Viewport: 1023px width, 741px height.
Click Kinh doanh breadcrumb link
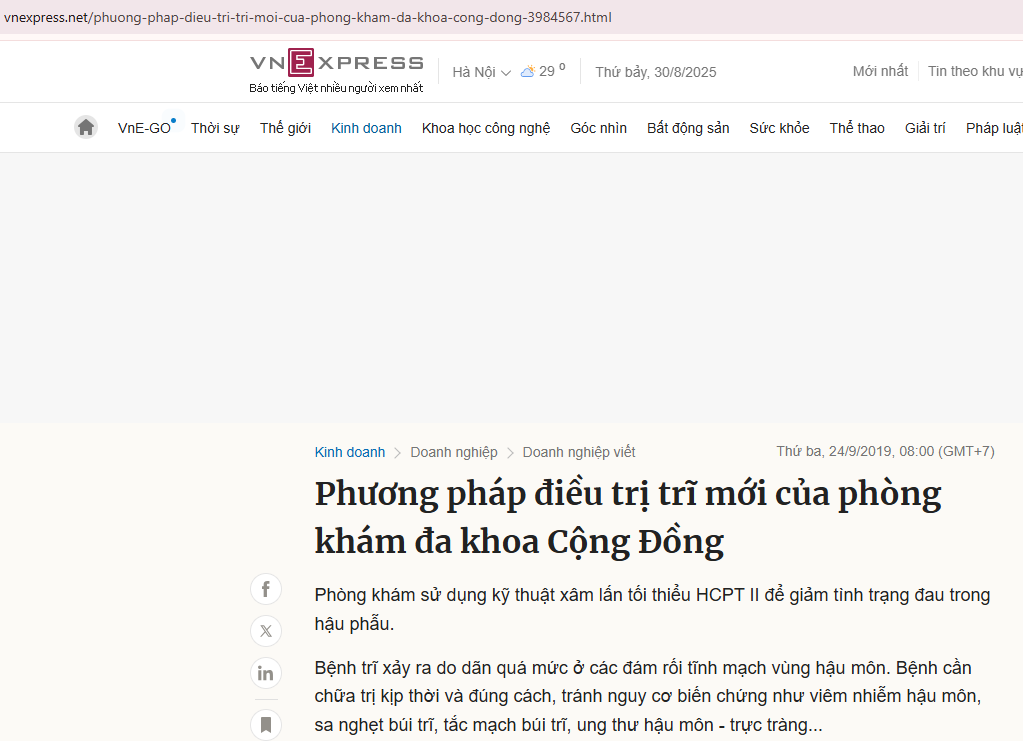(349, 452)
